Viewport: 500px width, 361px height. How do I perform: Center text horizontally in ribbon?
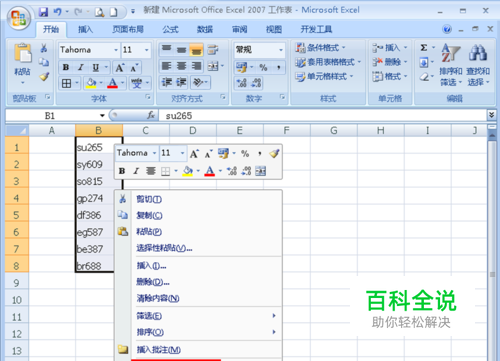pos(181,66)
